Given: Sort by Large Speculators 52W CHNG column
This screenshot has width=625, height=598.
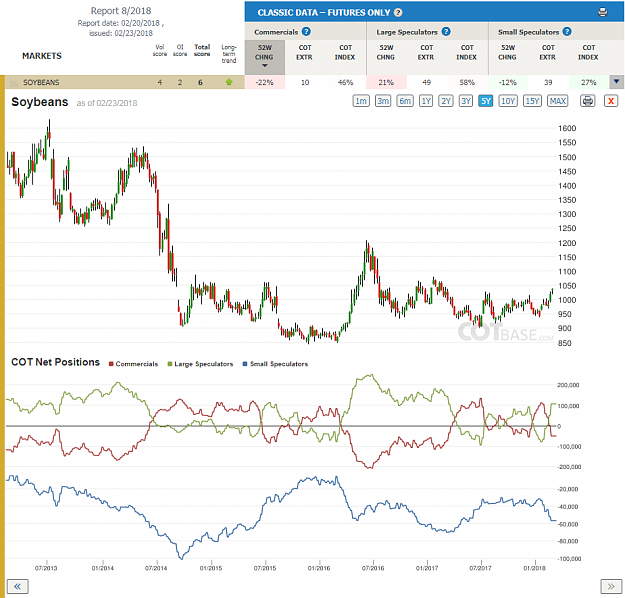Looking at the screenshot, I should 386,52.
